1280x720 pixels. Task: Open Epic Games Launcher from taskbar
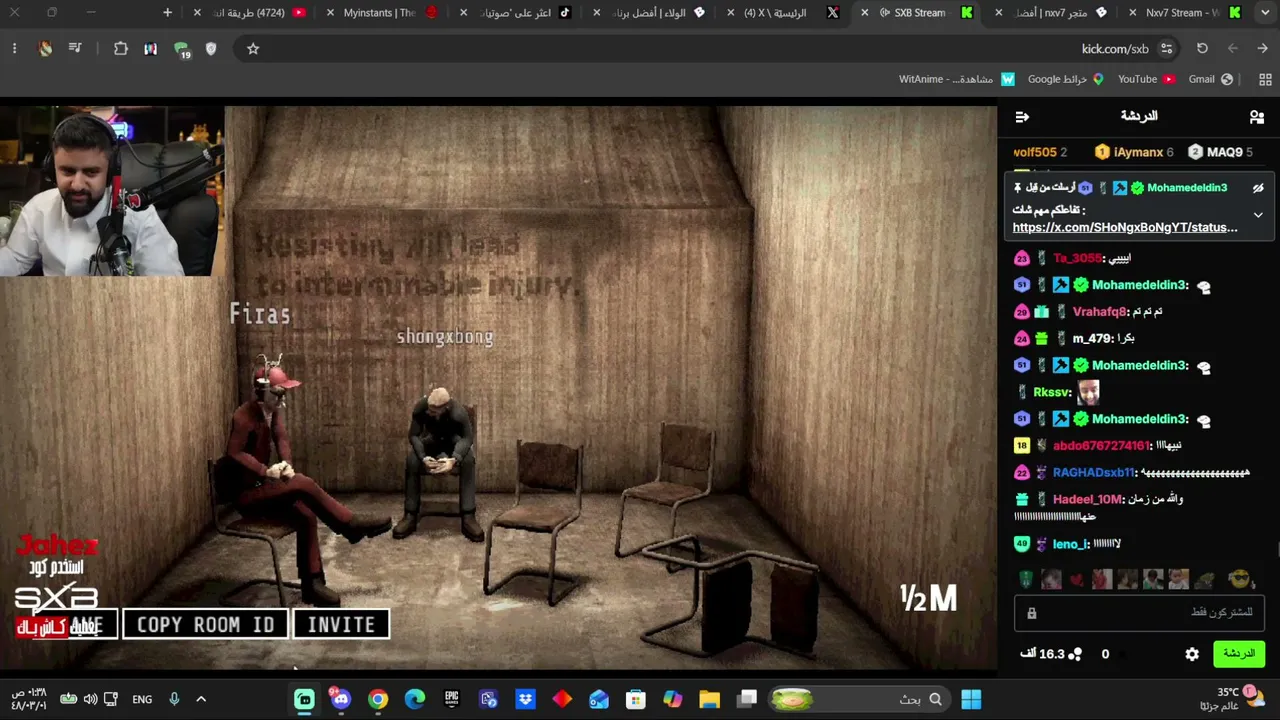point(452,700)
